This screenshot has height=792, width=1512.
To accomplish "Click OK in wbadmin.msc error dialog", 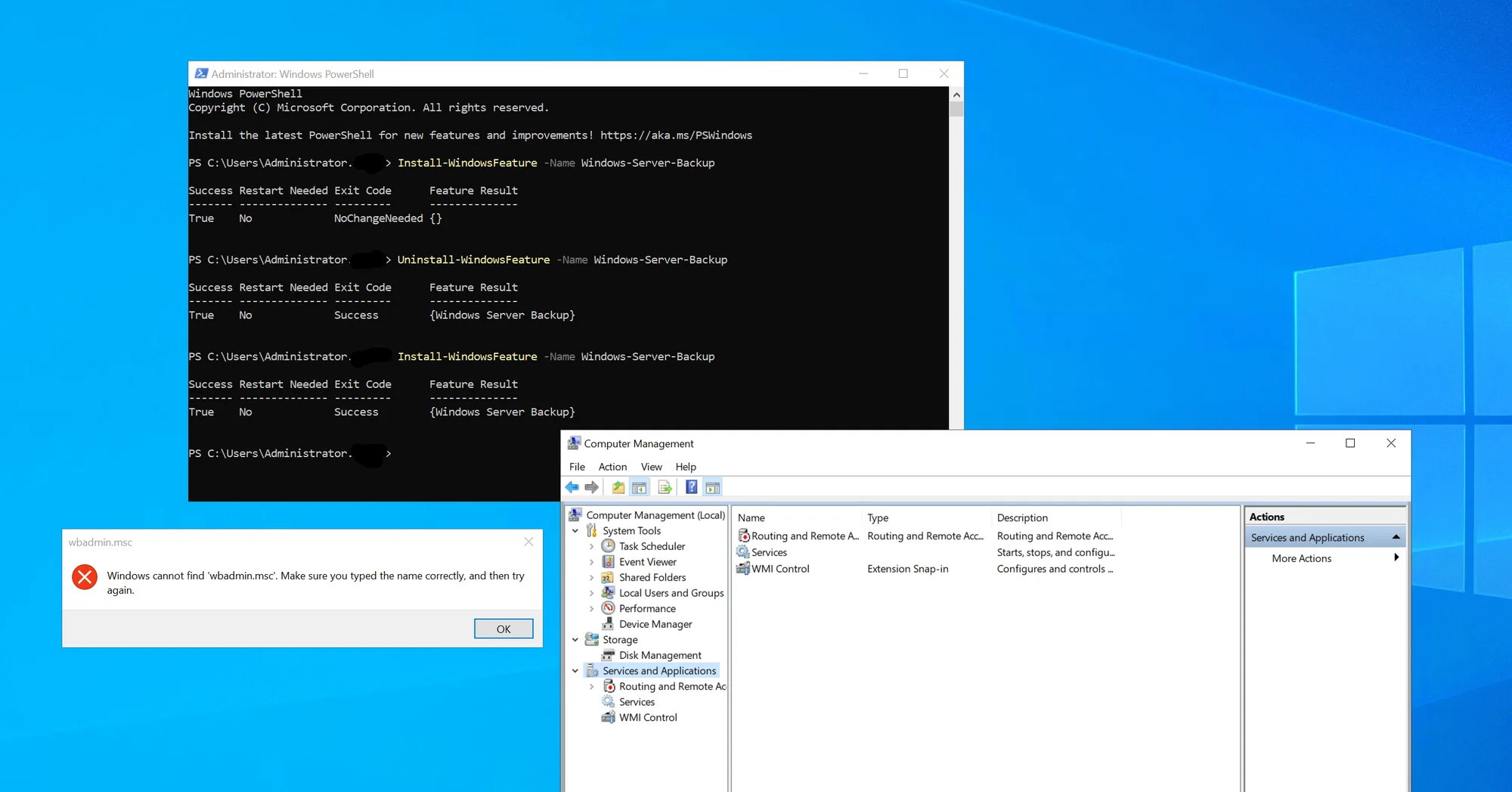I will [x=503, y=629].
